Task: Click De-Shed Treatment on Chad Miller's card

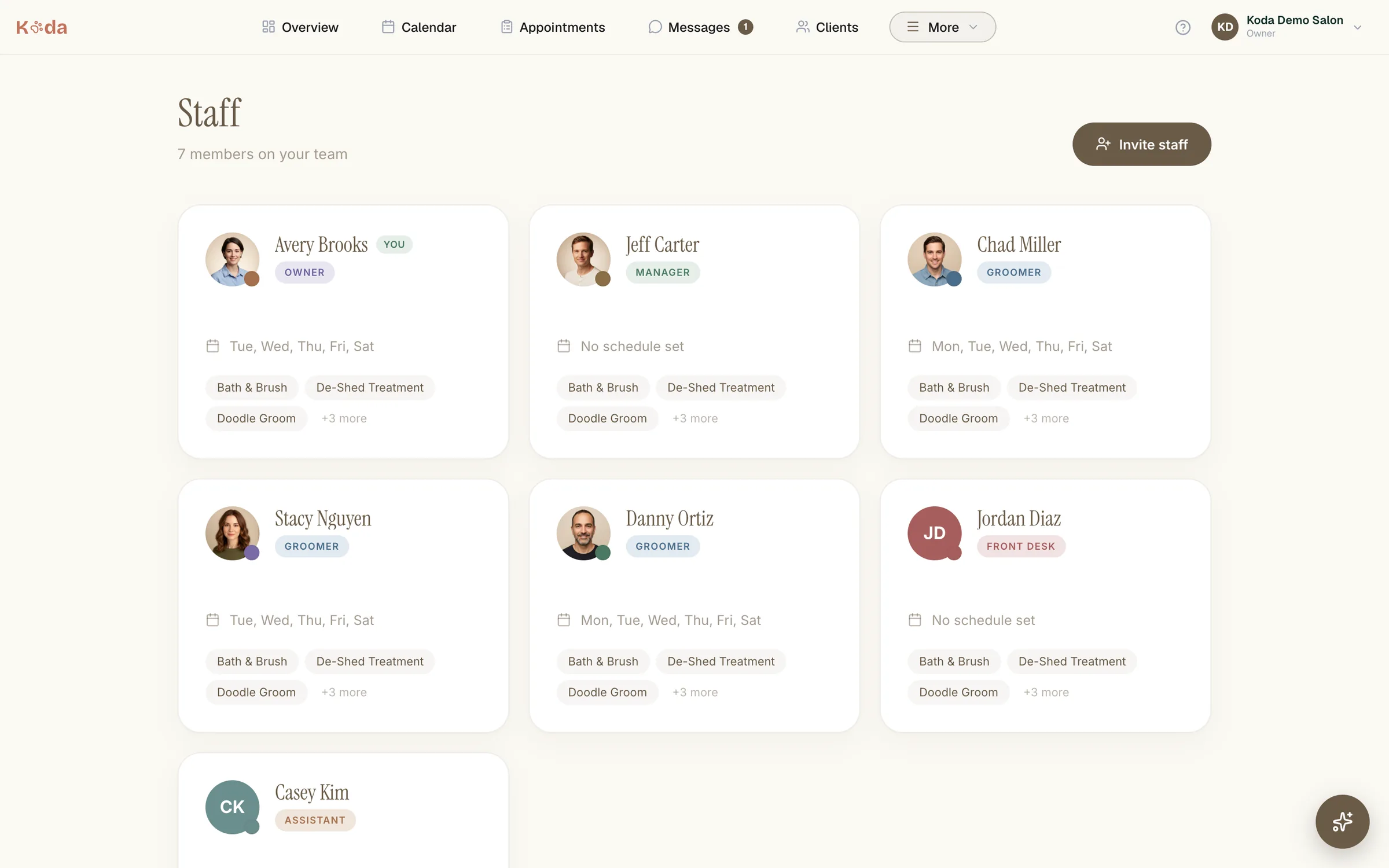Action: (1072, 388)
